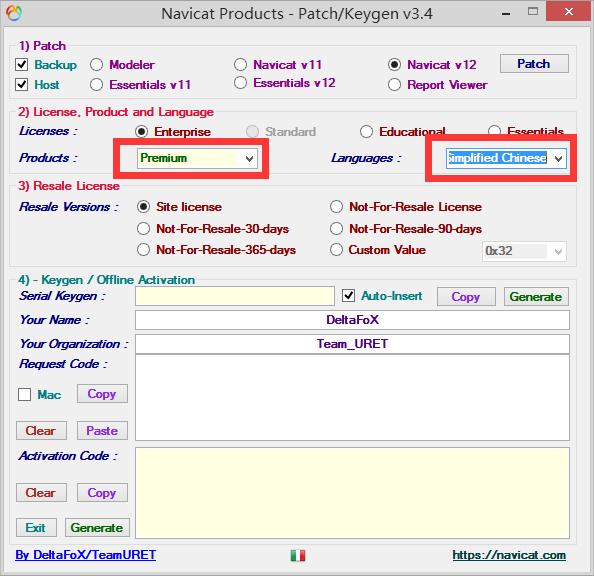Select the Modeler radio button

(x=97, y=65)
